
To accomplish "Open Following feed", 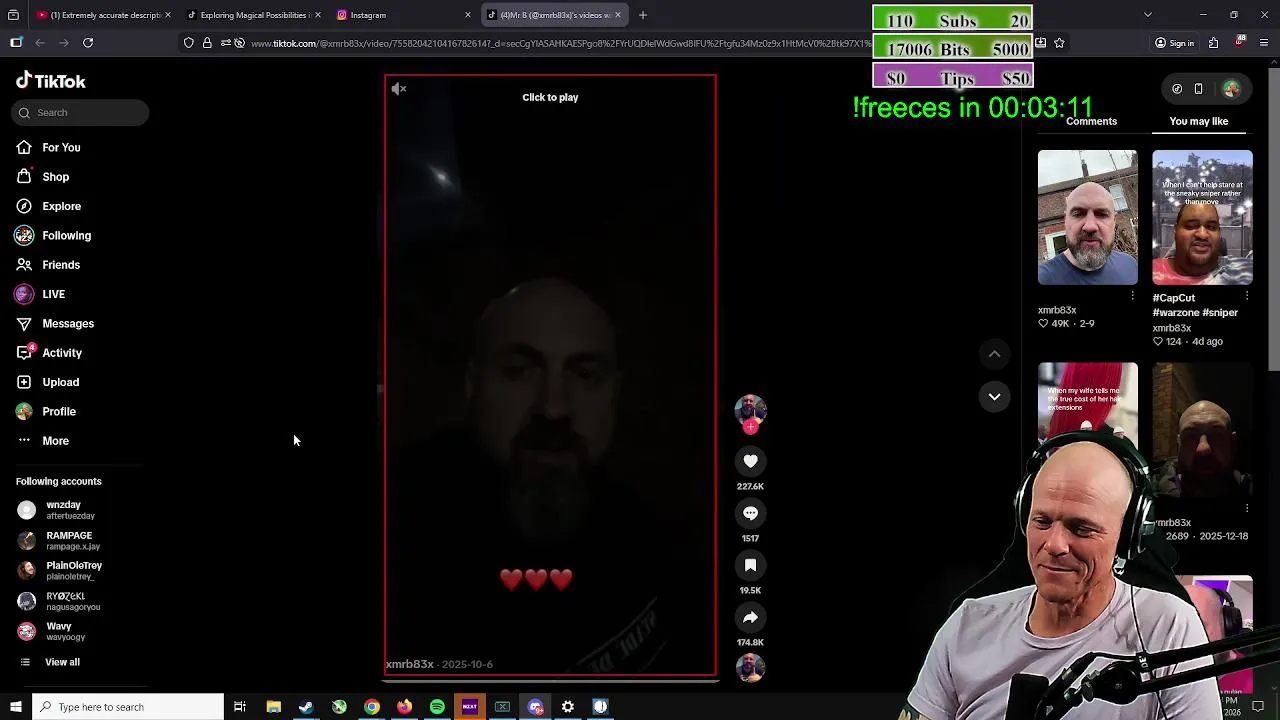I will [66, 236].
